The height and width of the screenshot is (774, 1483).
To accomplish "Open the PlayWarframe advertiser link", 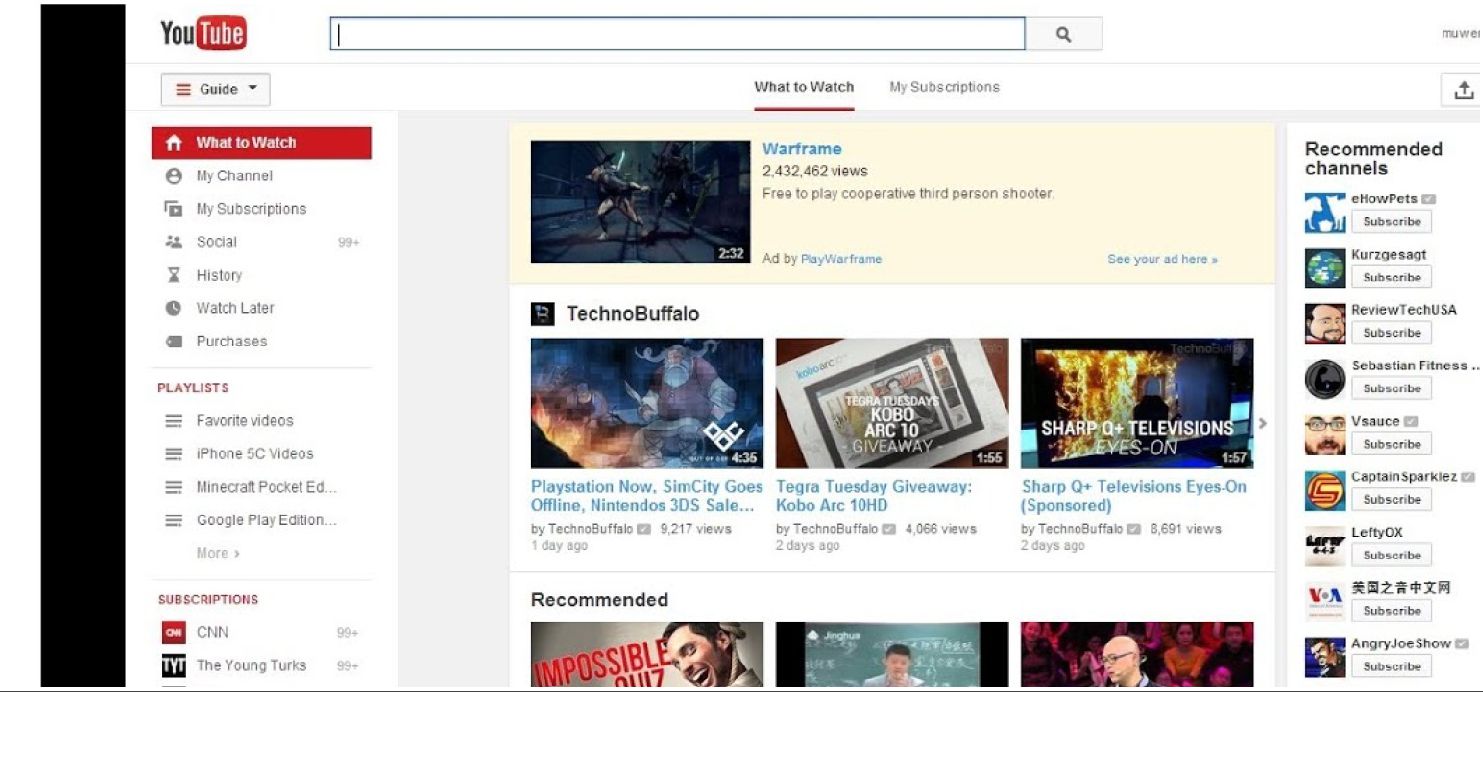I will (x=841, y=259).
